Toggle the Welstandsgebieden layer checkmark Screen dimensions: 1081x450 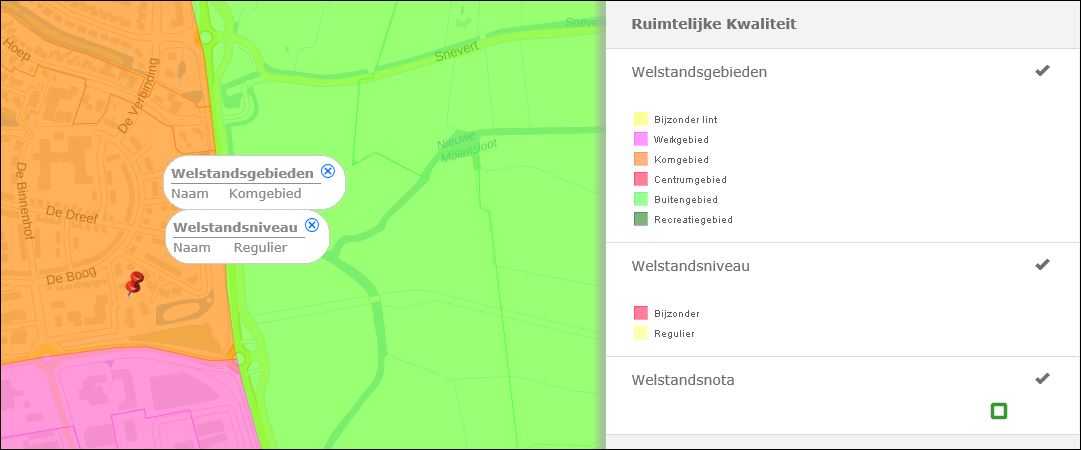pyautogui.click(x=1042, y=71)
